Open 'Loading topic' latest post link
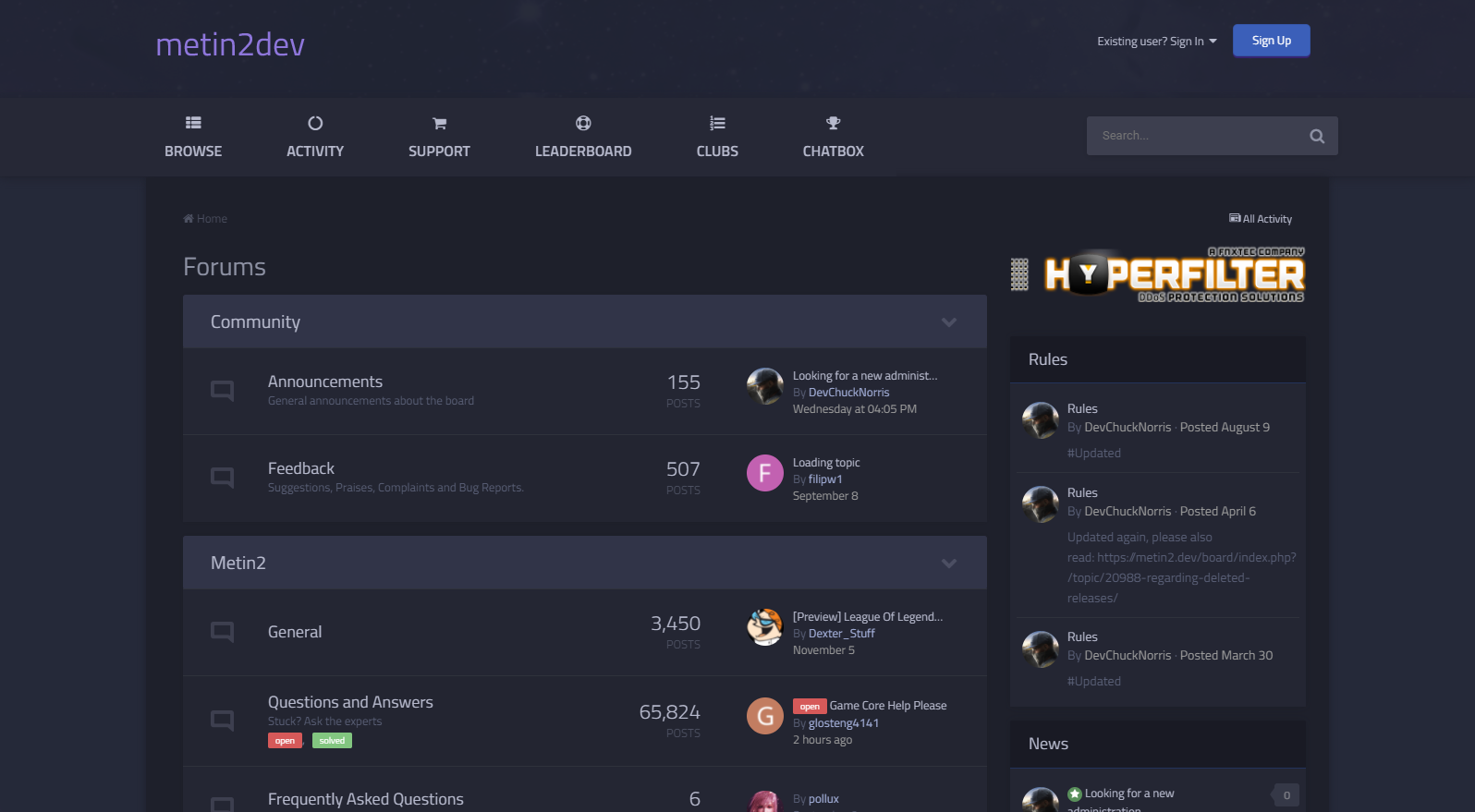The height and width of the screenshot is (812, 1475). (x=826, y=463)
